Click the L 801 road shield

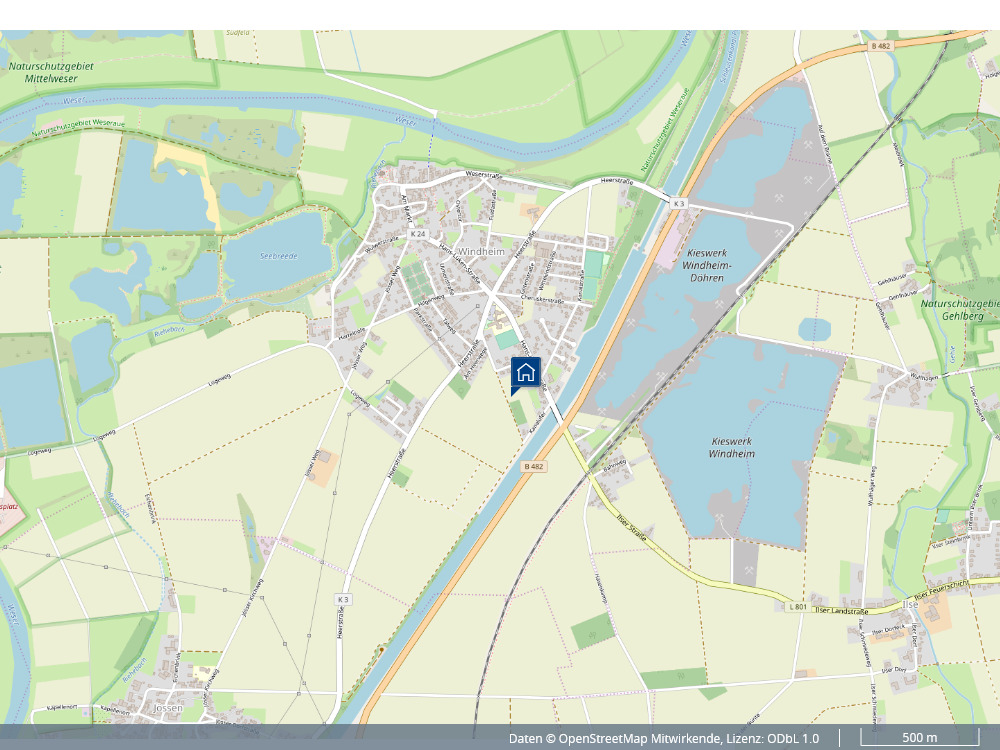pos(797,606)
